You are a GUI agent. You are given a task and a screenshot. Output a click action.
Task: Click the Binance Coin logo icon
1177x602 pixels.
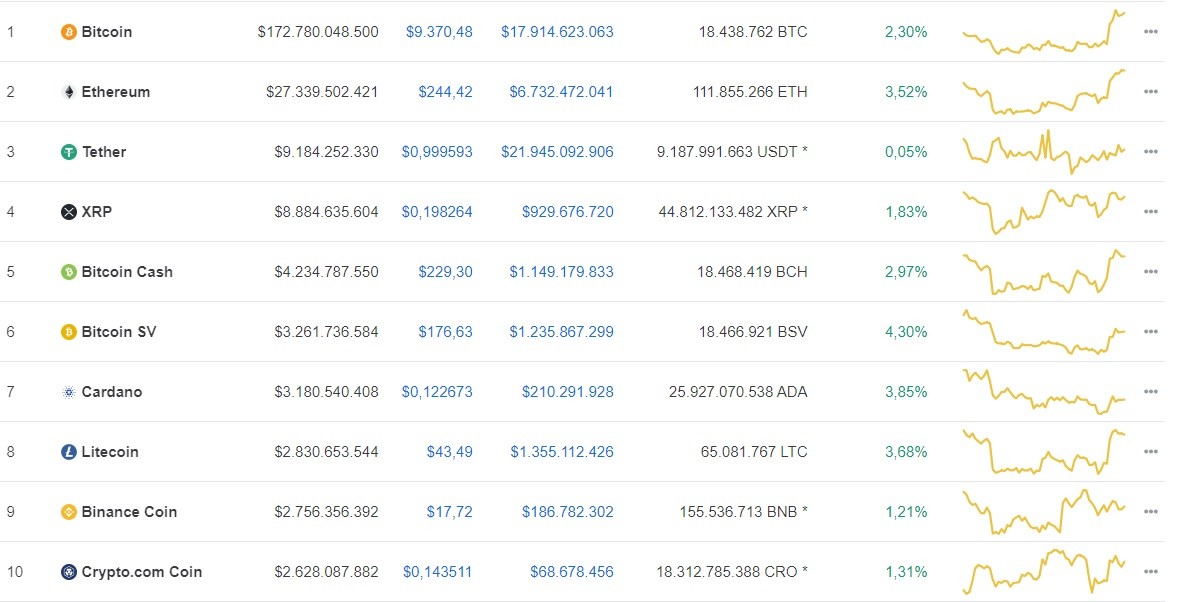coord(67,511)
